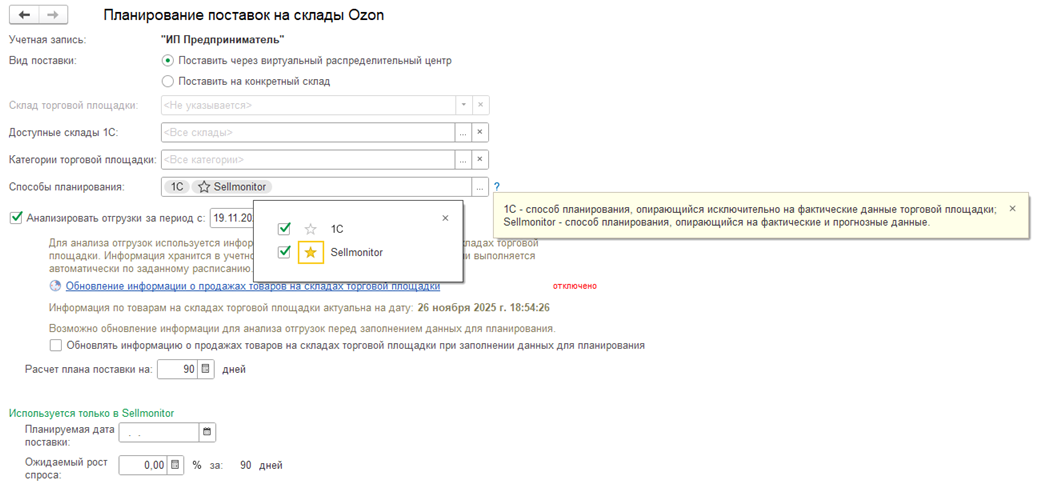Clear the 'Склад торговой площадки' field
The height and width of the screenshot is (489, 1043).
[x=481, y=105]
